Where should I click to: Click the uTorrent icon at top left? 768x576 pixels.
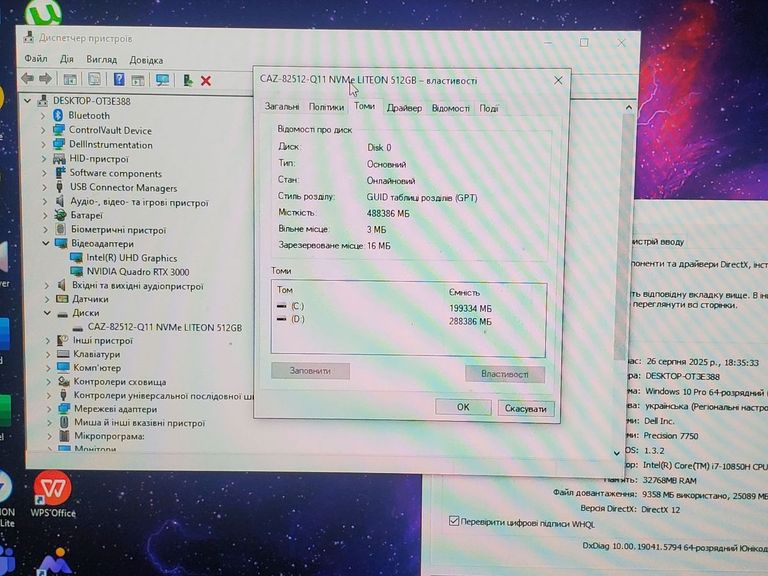44,13
